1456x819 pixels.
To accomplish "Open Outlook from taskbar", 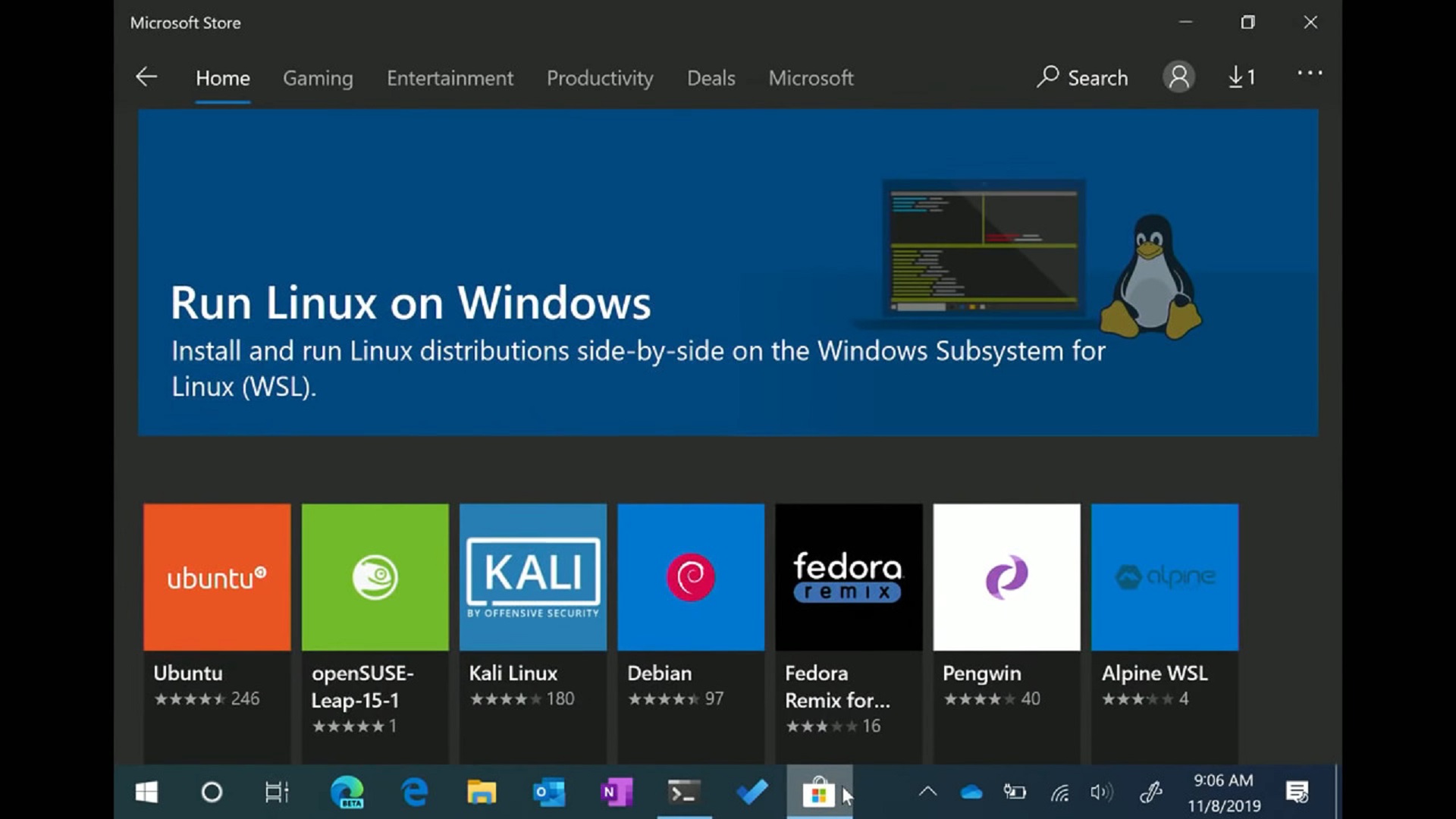I will point(549,792).
